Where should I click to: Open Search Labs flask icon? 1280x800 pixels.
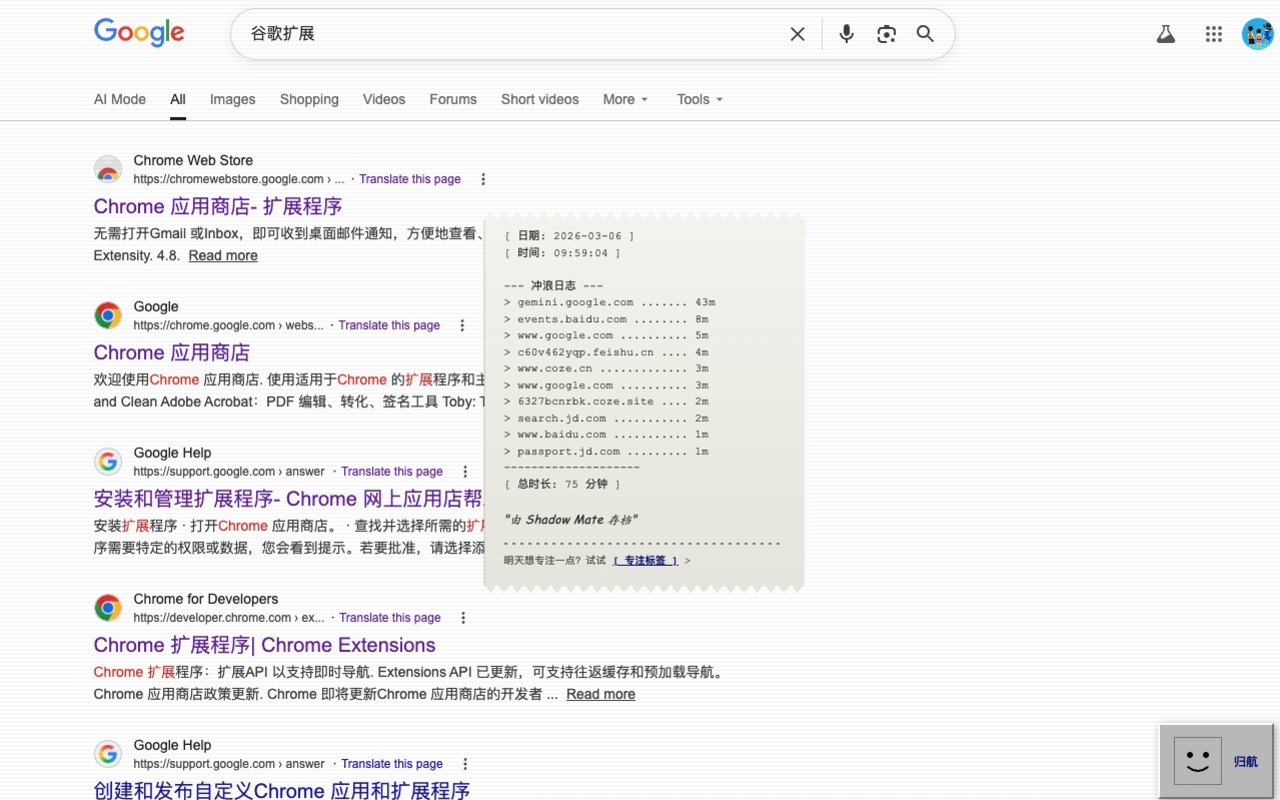1165,34
